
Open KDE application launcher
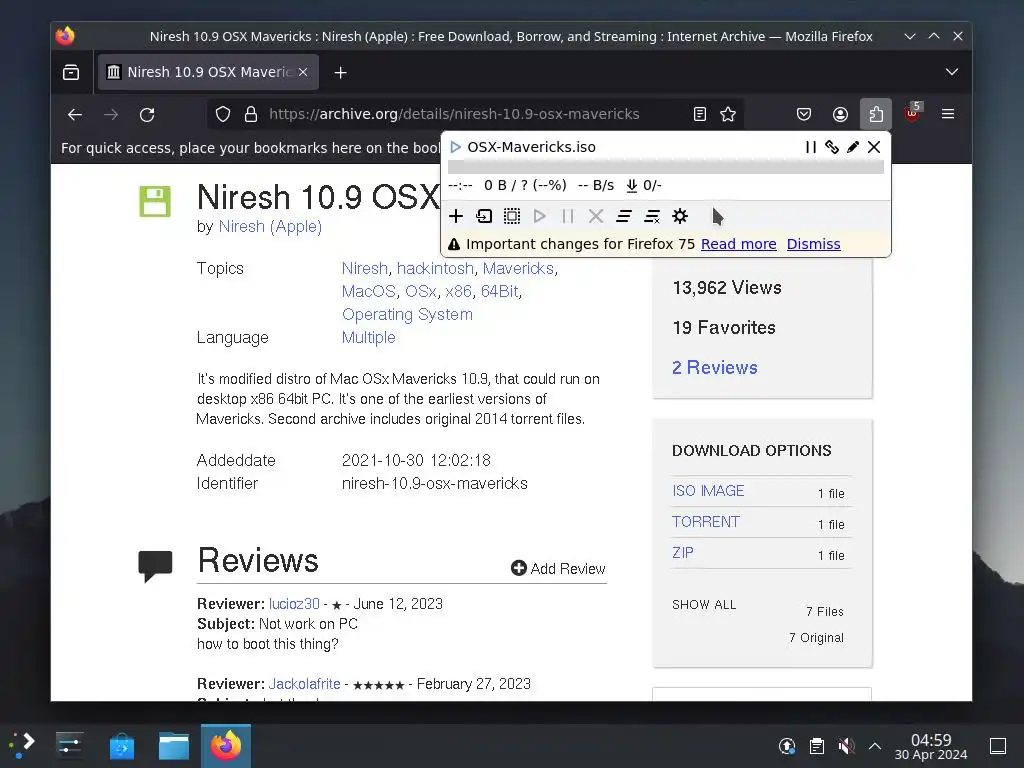click(x=22, y=745)
